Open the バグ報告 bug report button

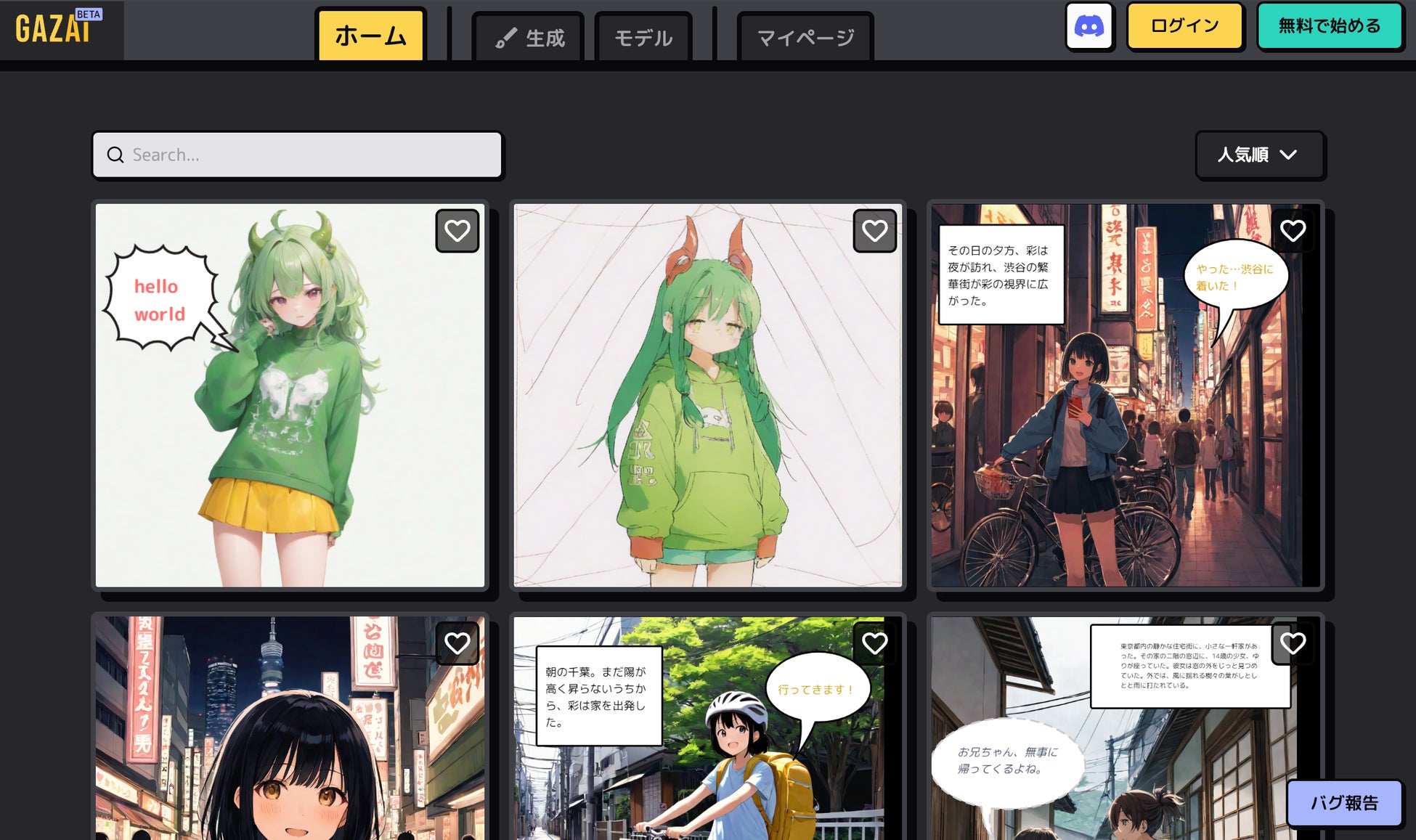(x=1343, y=803)
